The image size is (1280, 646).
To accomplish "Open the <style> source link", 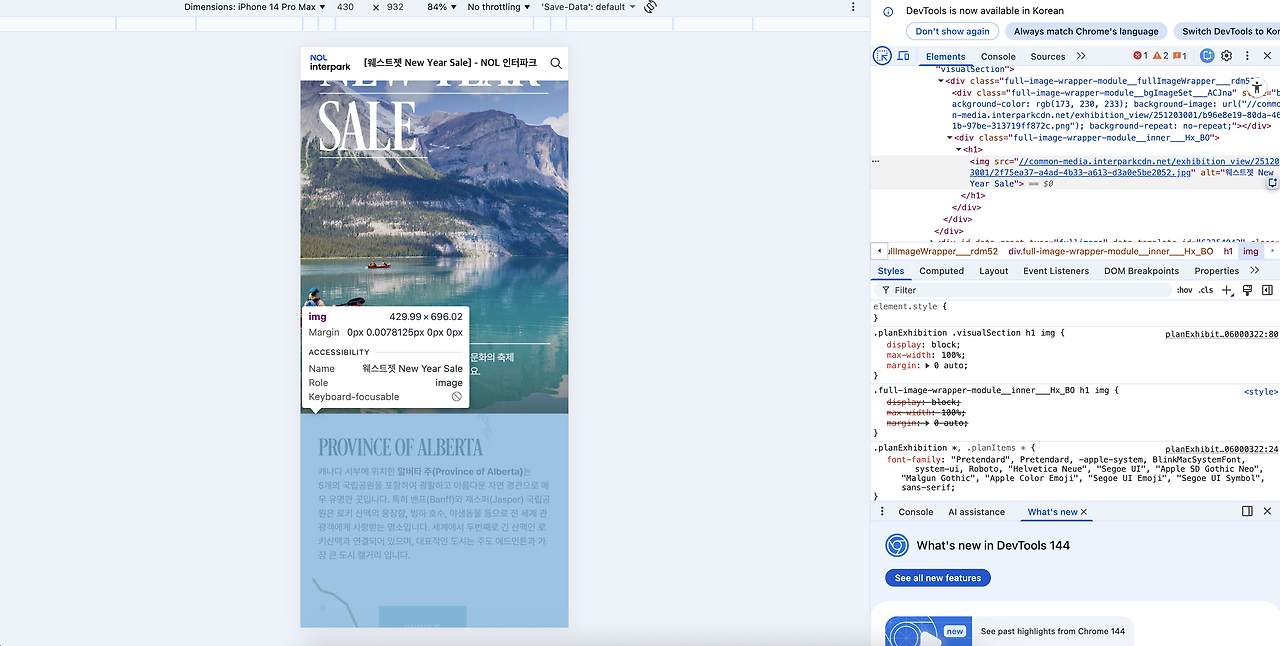I will [1261, 392].
